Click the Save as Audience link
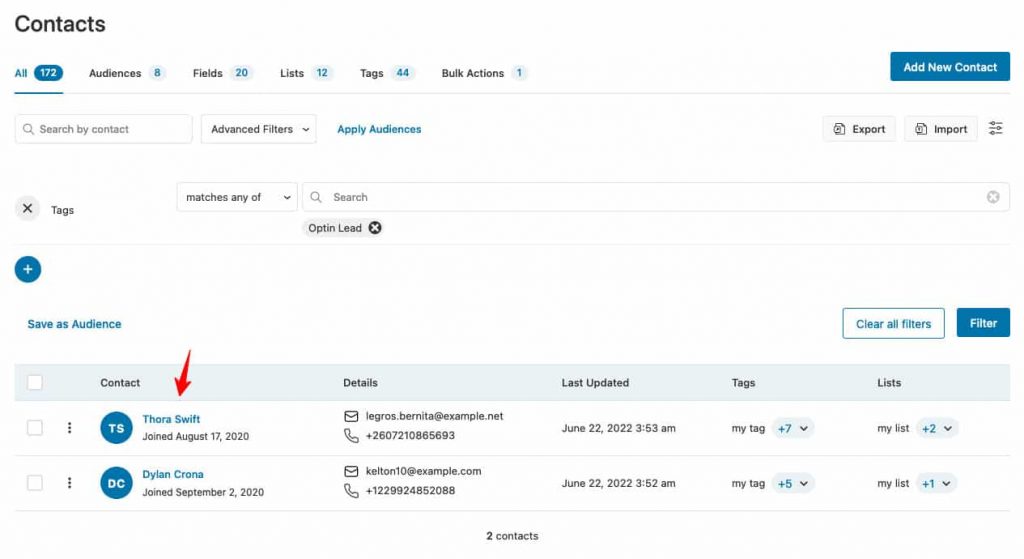This screenshot has width=1024, height=559. [74, 324]
